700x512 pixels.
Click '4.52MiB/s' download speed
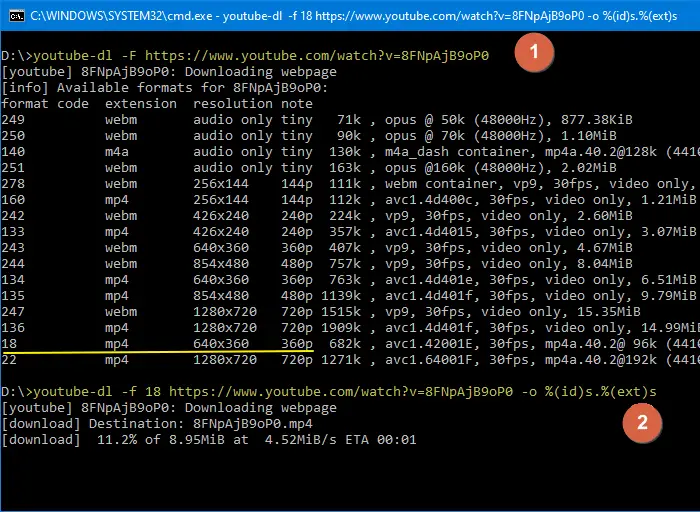(300, 440)
